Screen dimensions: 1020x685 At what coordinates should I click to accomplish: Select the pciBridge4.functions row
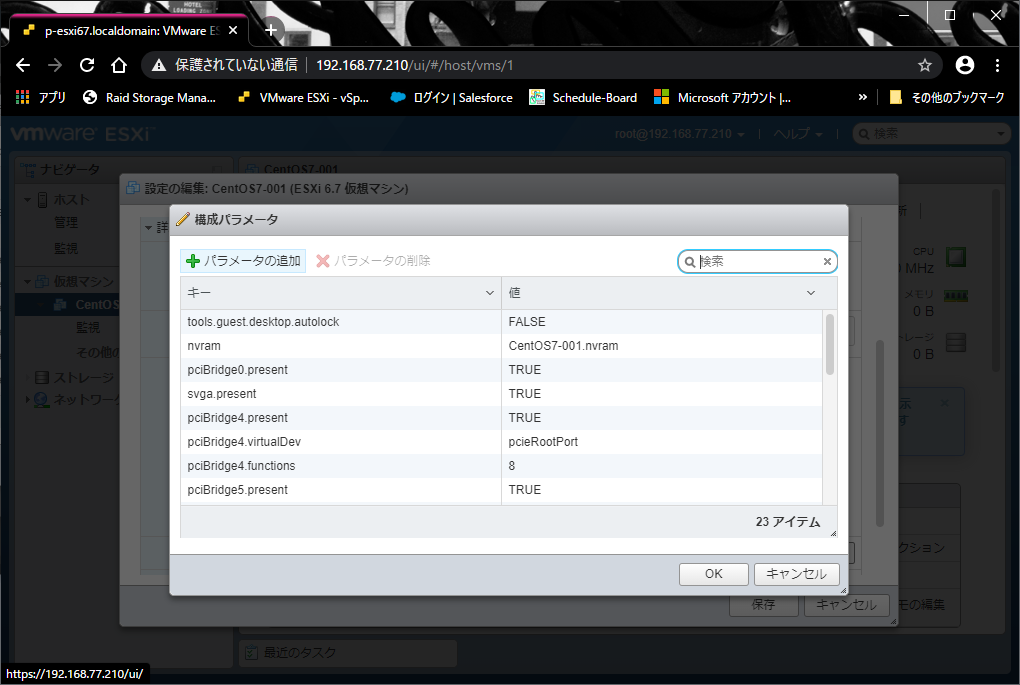pyautogui.click(x=502, y=466)
